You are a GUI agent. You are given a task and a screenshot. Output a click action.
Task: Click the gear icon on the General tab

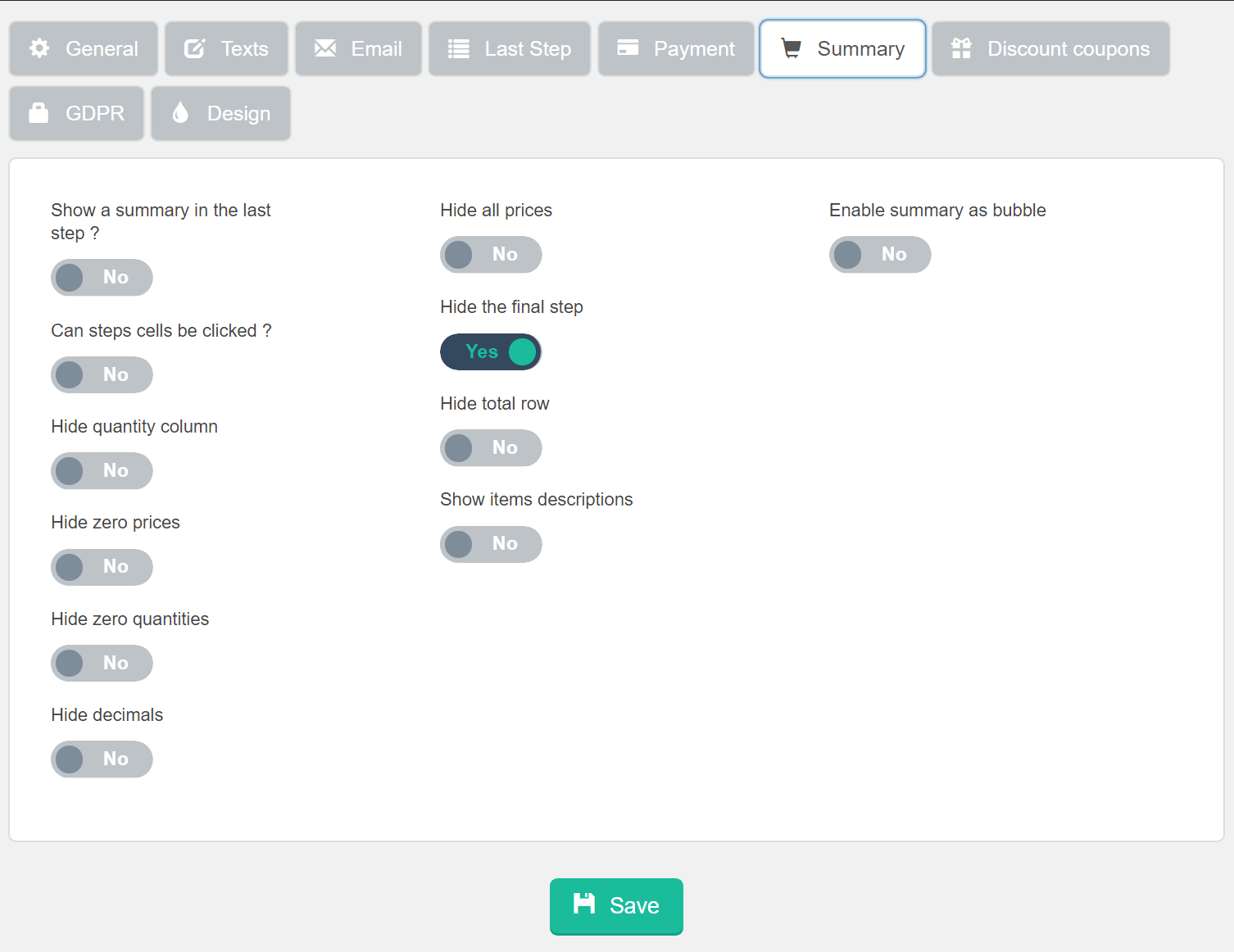39,48
